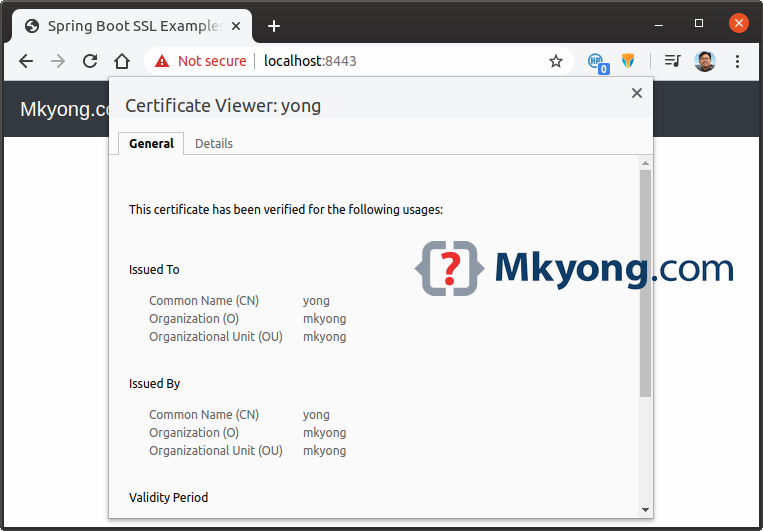Click the Mkyong.com header link on page
763x531 pixels.
[64, 110]
